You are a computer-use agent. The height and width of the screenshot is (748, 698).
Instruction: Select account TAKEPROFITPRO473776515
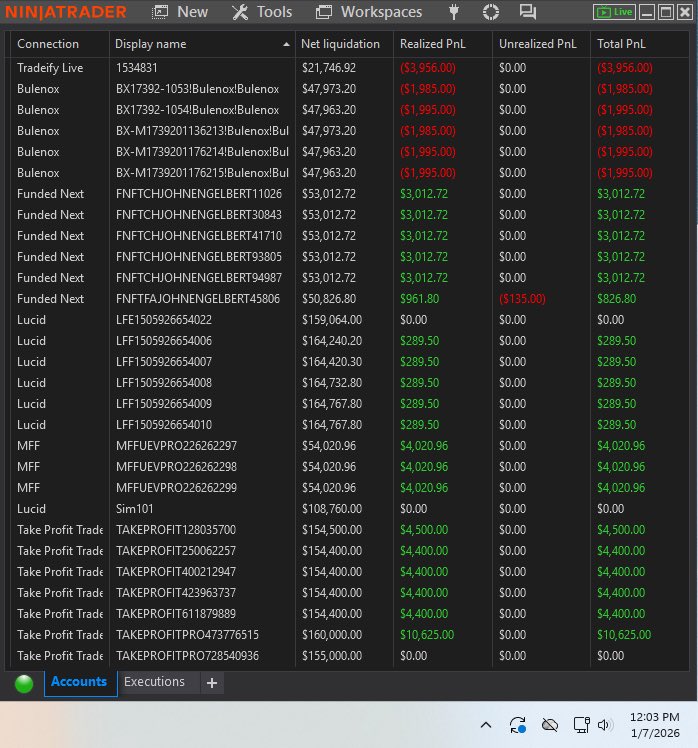[x=348, y=634]
